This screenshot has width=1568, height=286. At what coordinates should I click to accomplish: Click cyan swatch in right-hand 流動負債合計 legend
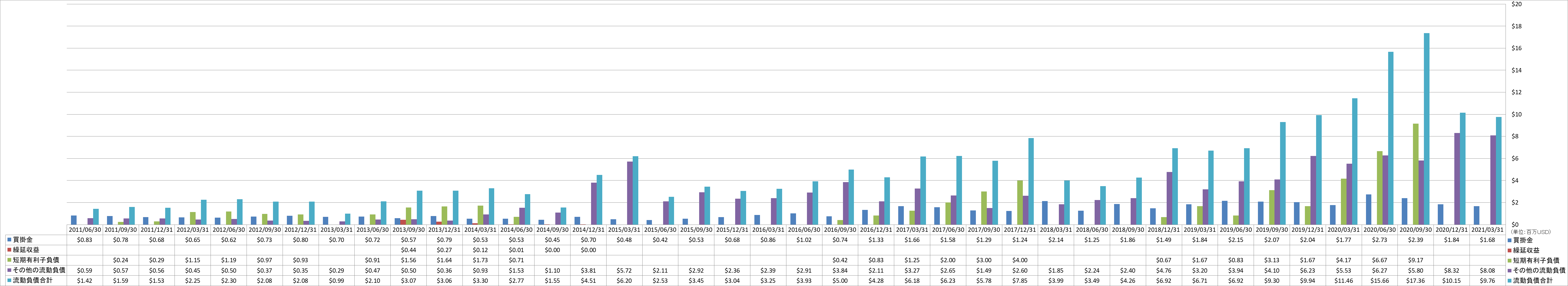pyautogui.click(x=1510, y=280)
